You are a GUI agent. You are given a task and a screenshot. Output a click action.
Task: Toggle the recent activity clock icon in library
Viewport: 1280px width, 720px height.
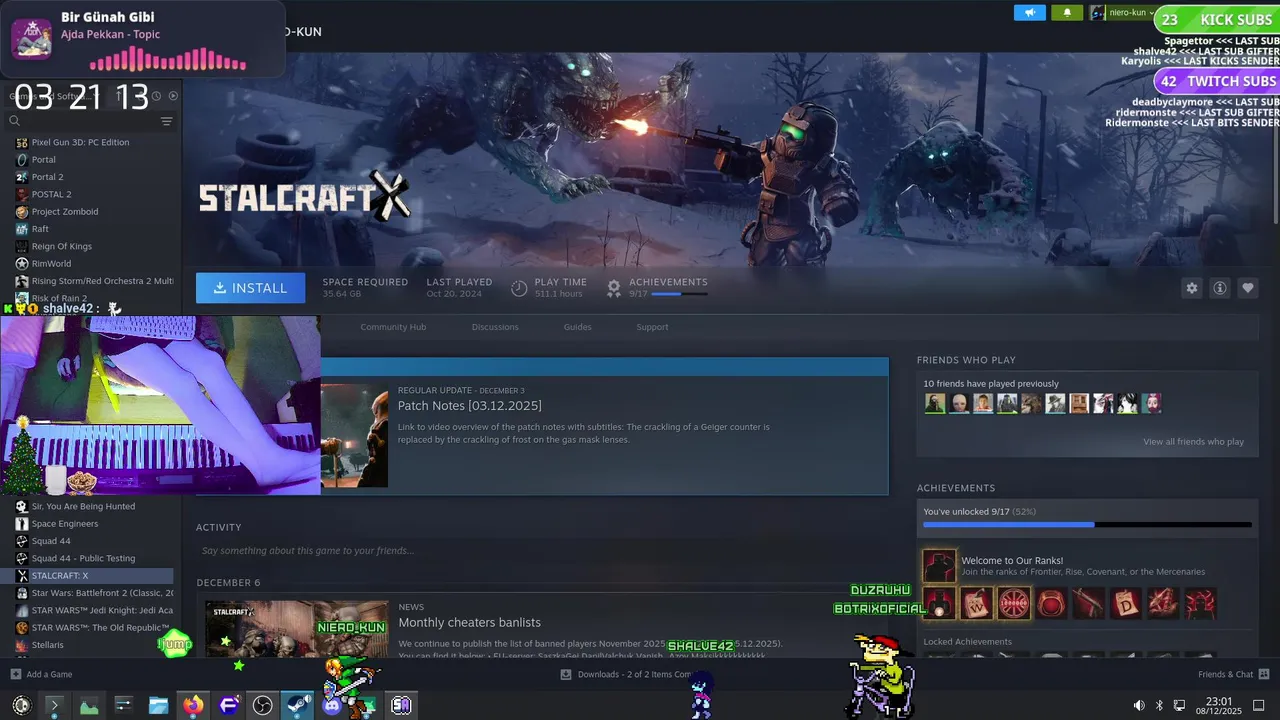156,96
